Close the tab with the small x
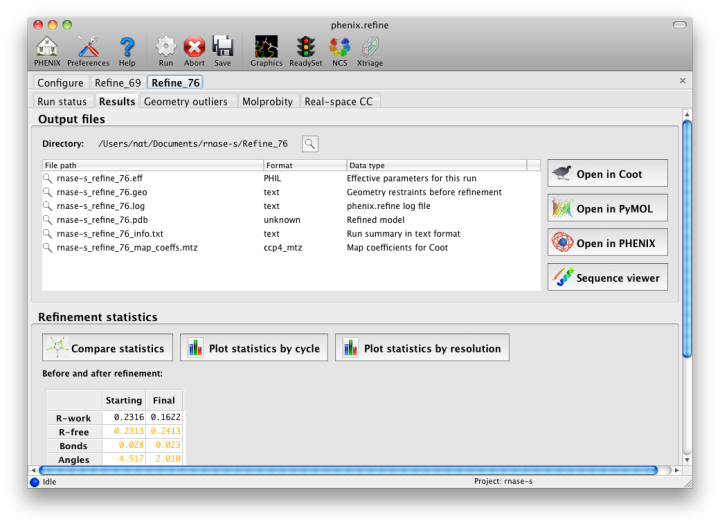 coord(682,81)
